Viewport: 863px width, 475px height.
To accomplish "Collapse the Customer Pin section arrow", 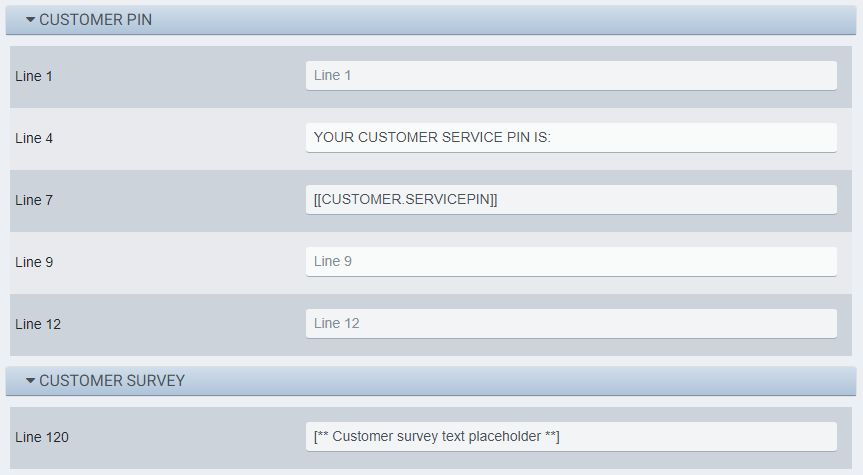I will [x=30, y=20].
